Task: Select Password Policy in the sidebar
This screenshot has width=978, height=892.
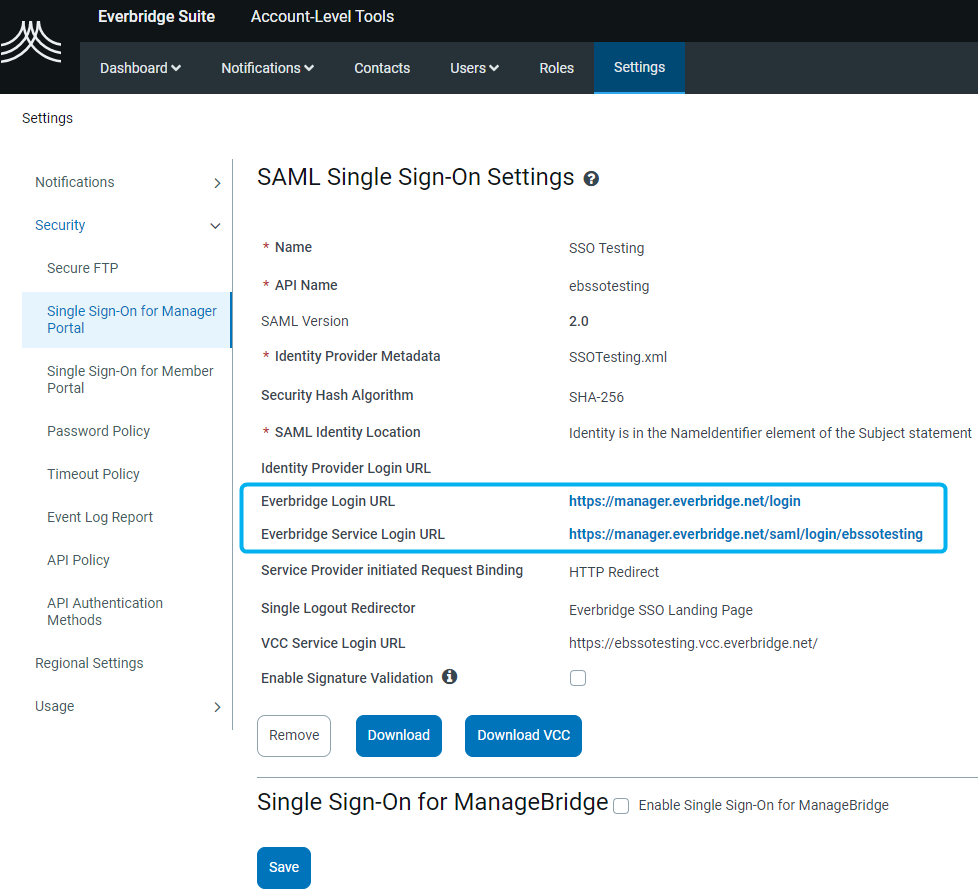Action: tap(98, 430)
